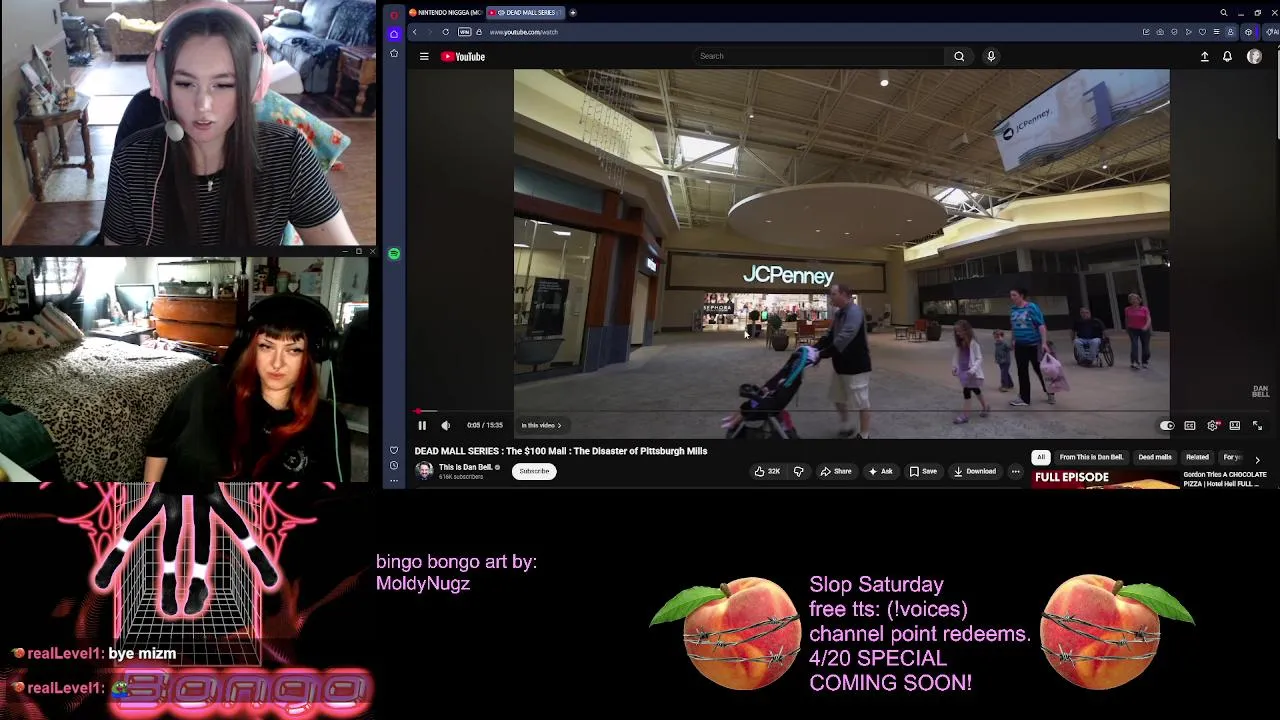Click the DEAD MALL SERIES video title
The height and width of the screenshot is (720, 1280).
tap(561, 451)
